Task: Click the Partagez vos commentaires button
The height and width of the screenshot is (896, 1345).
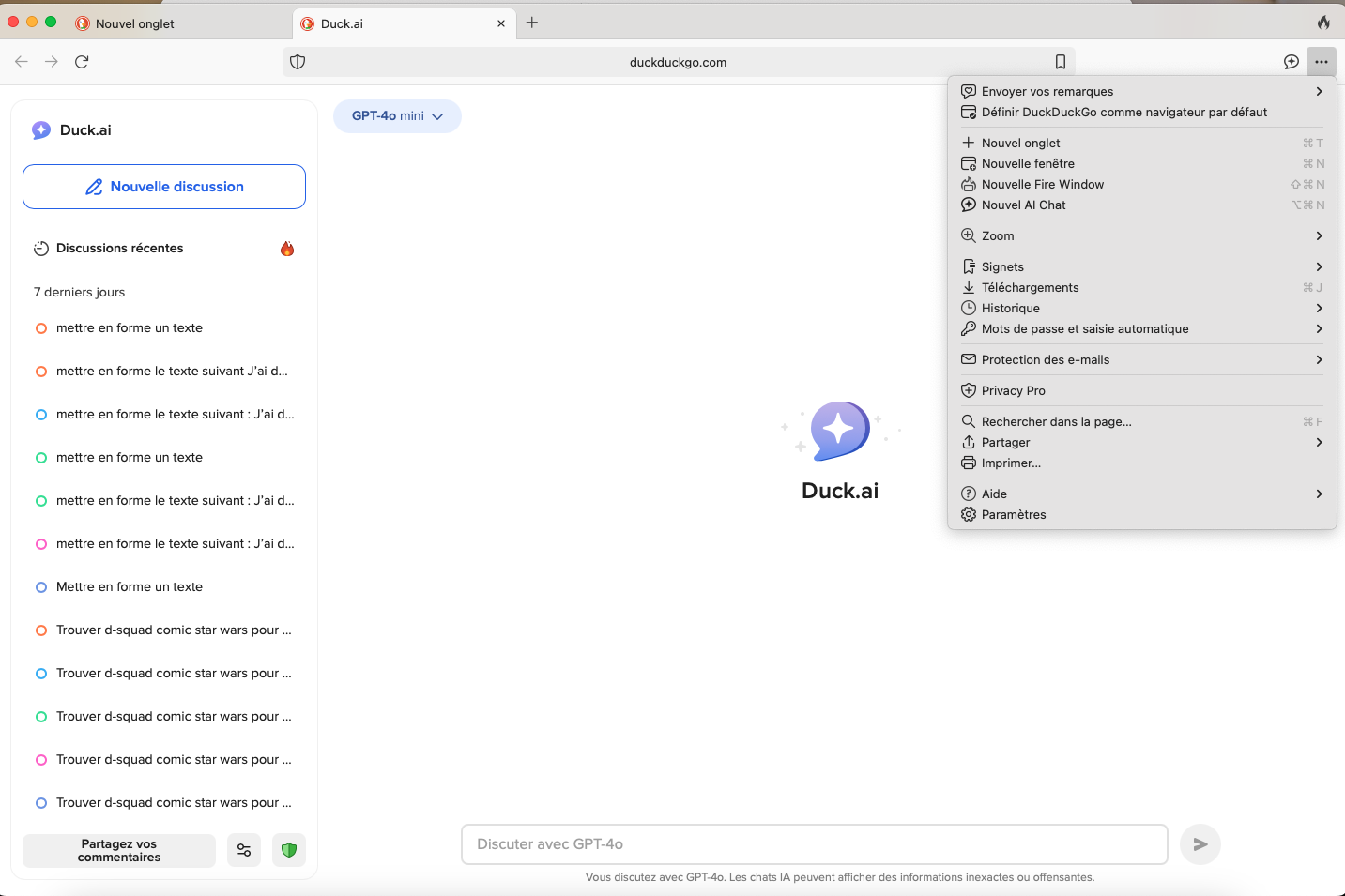Action: (x=119, y=851)
